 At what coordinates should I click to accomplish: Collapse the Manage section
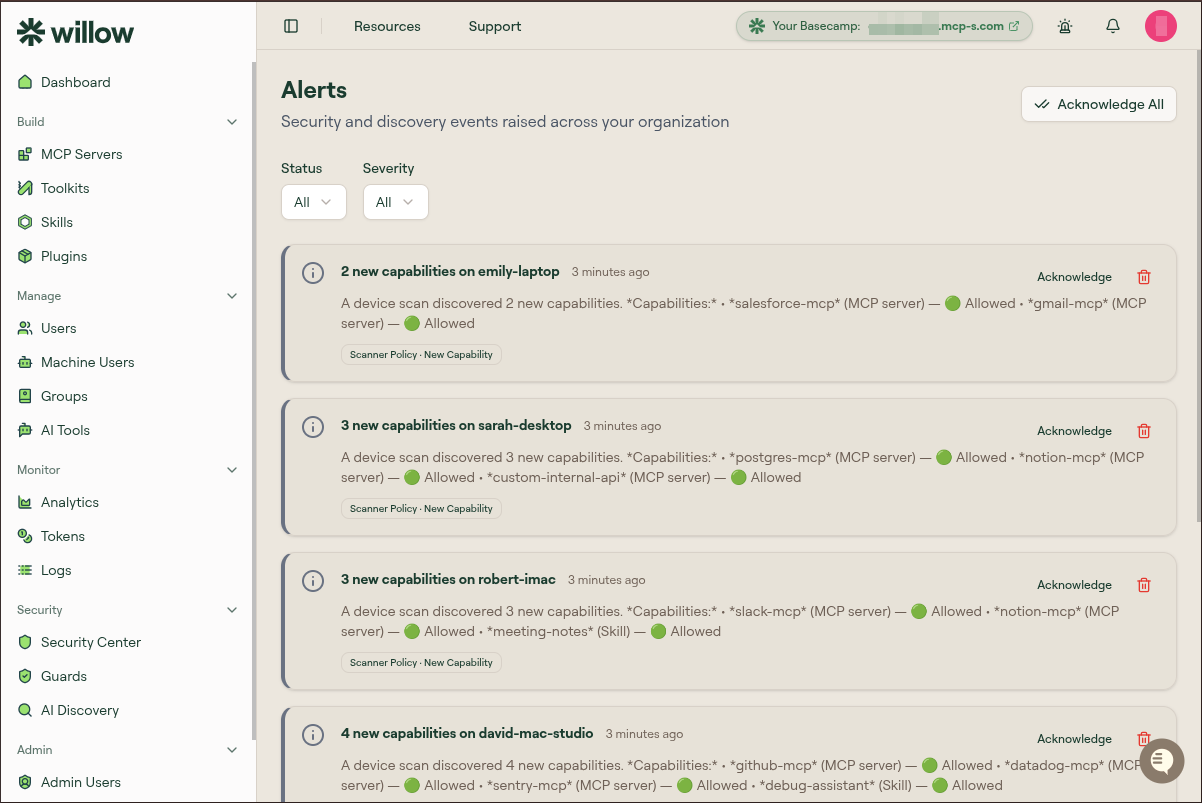pyautogui.click(x=232, y=296)
